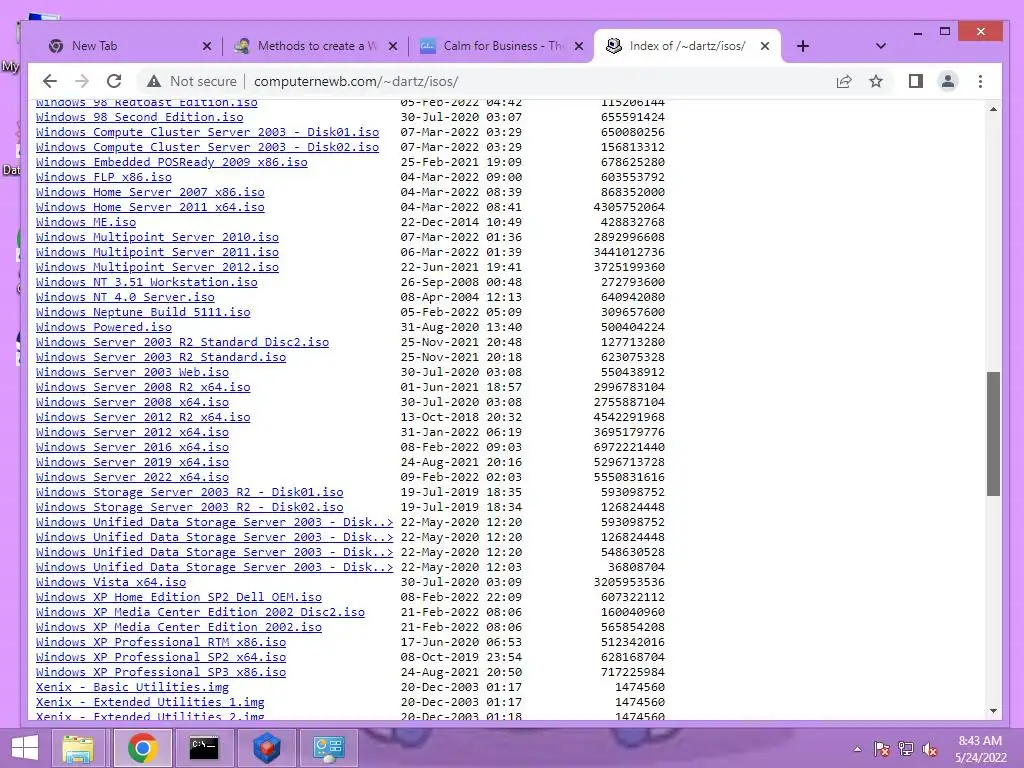Click the vertical scrollbar thumb
1024x768 pixels.
coord(993,434)
